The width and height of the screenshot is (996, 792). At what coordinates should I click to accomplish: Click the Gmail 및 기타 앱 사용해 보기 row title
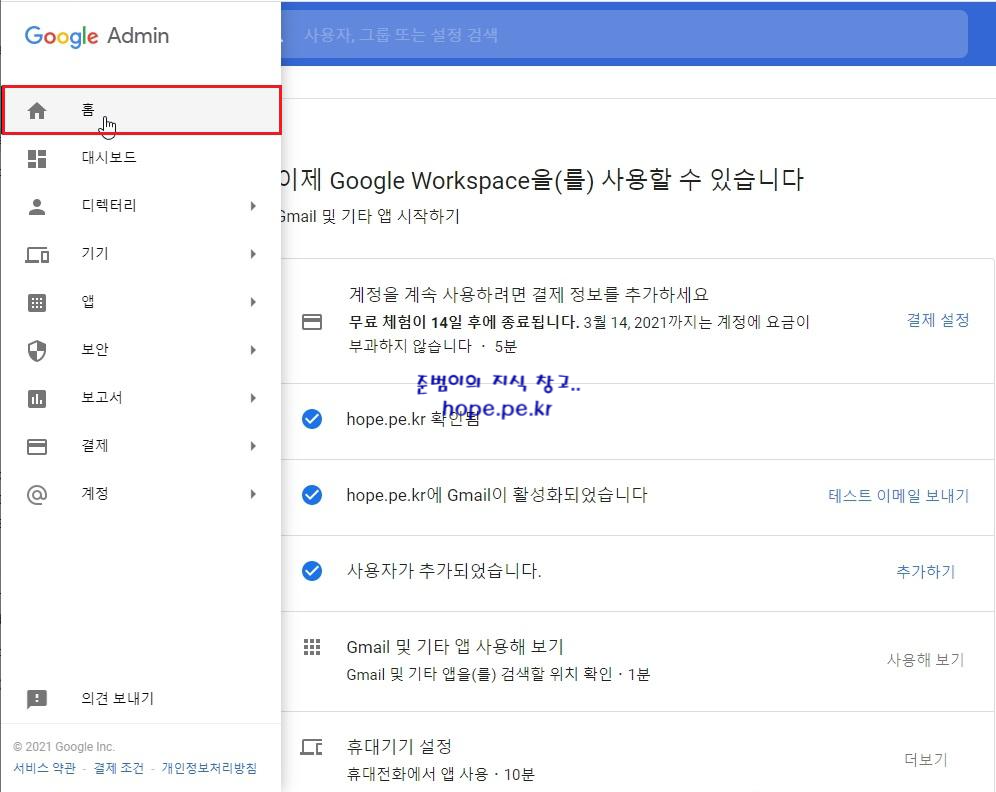(455, 647)
